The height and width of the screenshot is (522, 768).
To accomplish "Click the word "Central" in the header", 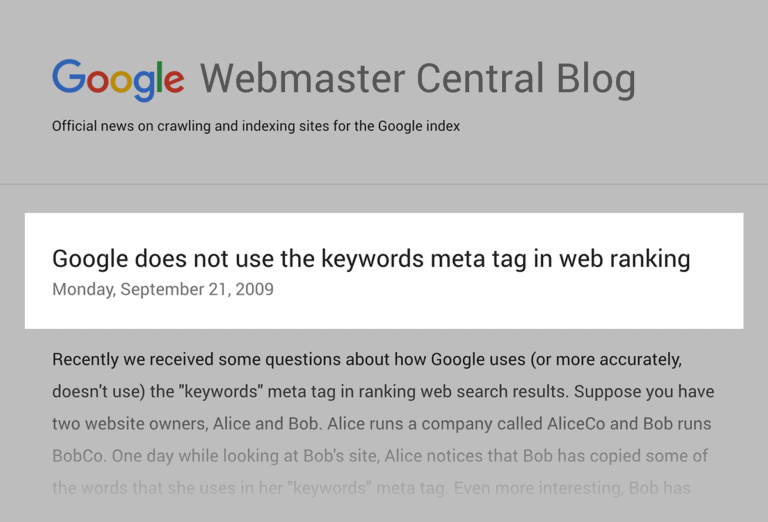I will (480, 79).
